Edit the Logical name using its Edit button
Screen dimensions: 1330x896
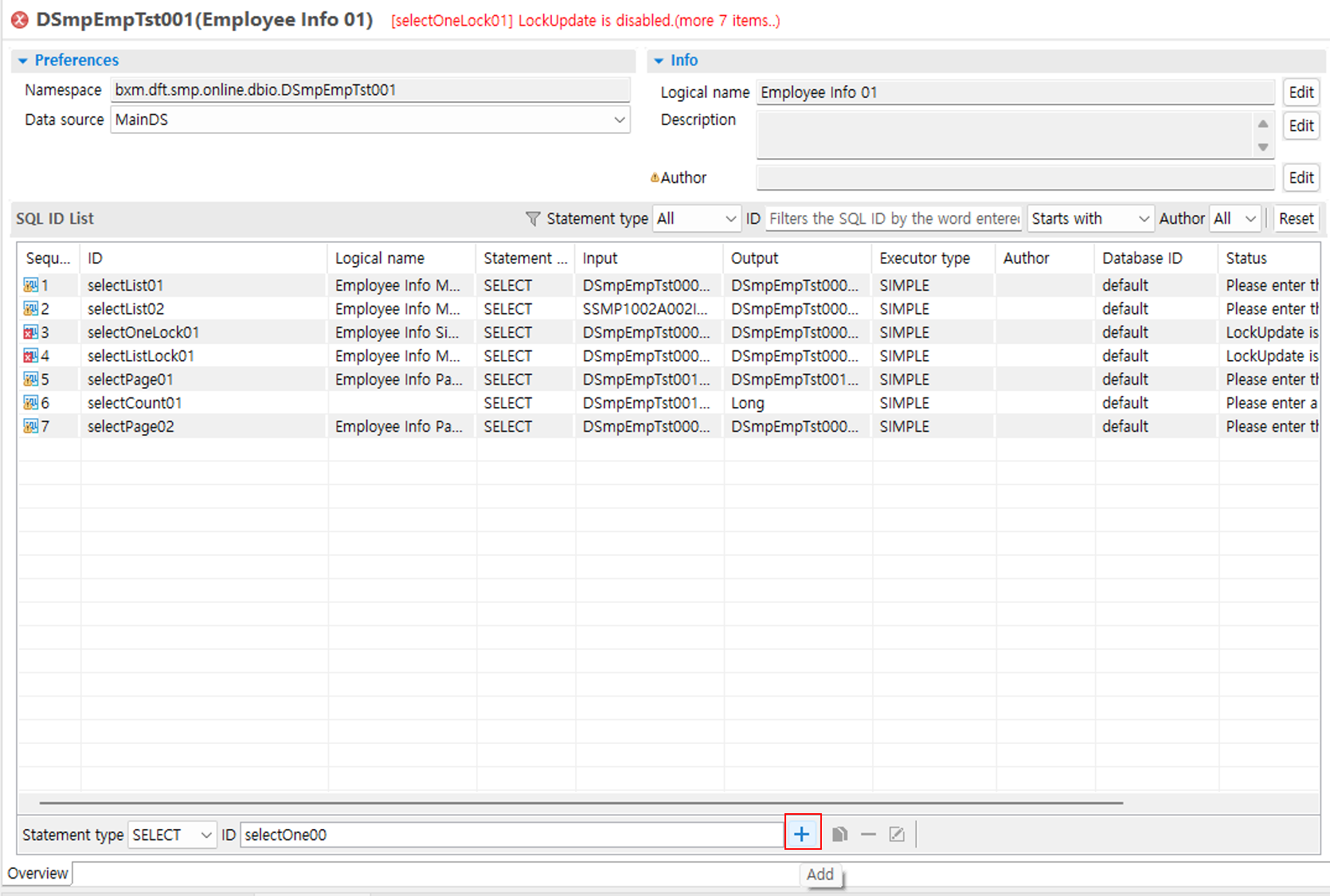coord(1301,92)
